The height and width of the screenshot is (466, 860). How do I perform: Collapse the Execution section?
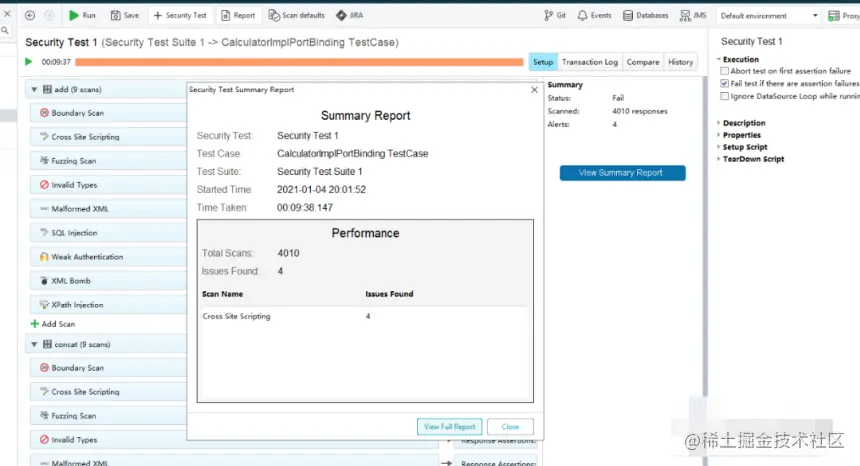[x=718, y=59]
